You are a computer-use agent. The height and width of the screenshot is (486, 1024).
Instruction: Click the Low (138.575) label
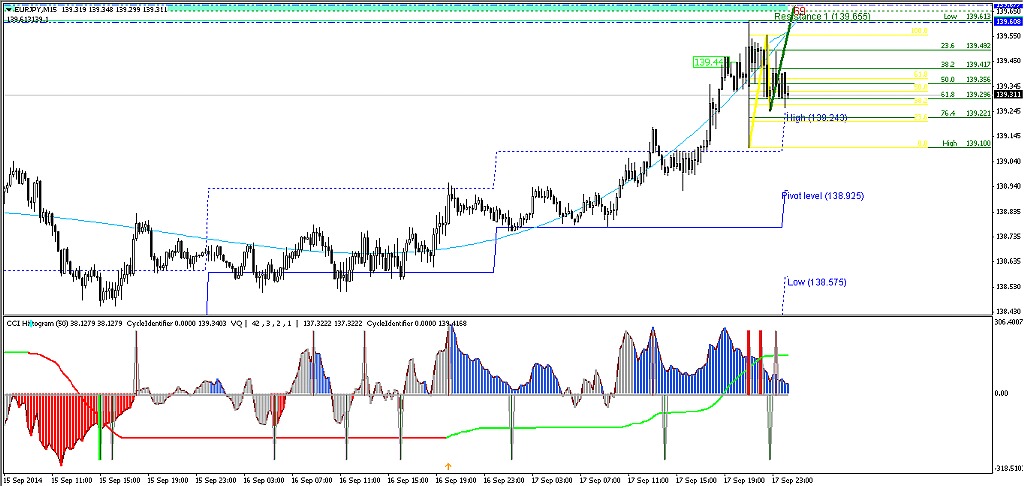coord(817,282)
